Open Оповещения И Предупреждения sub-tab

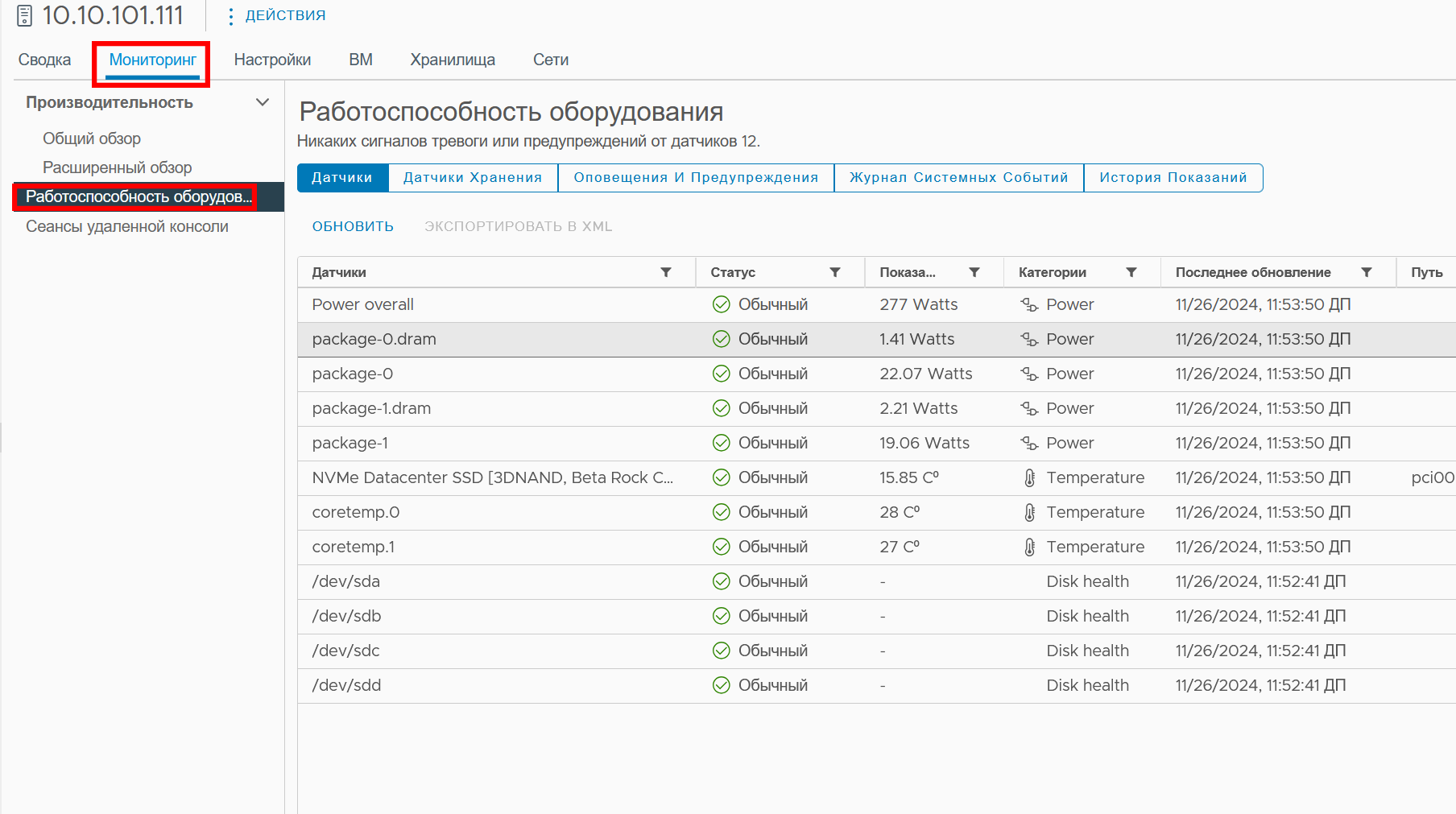696,178
